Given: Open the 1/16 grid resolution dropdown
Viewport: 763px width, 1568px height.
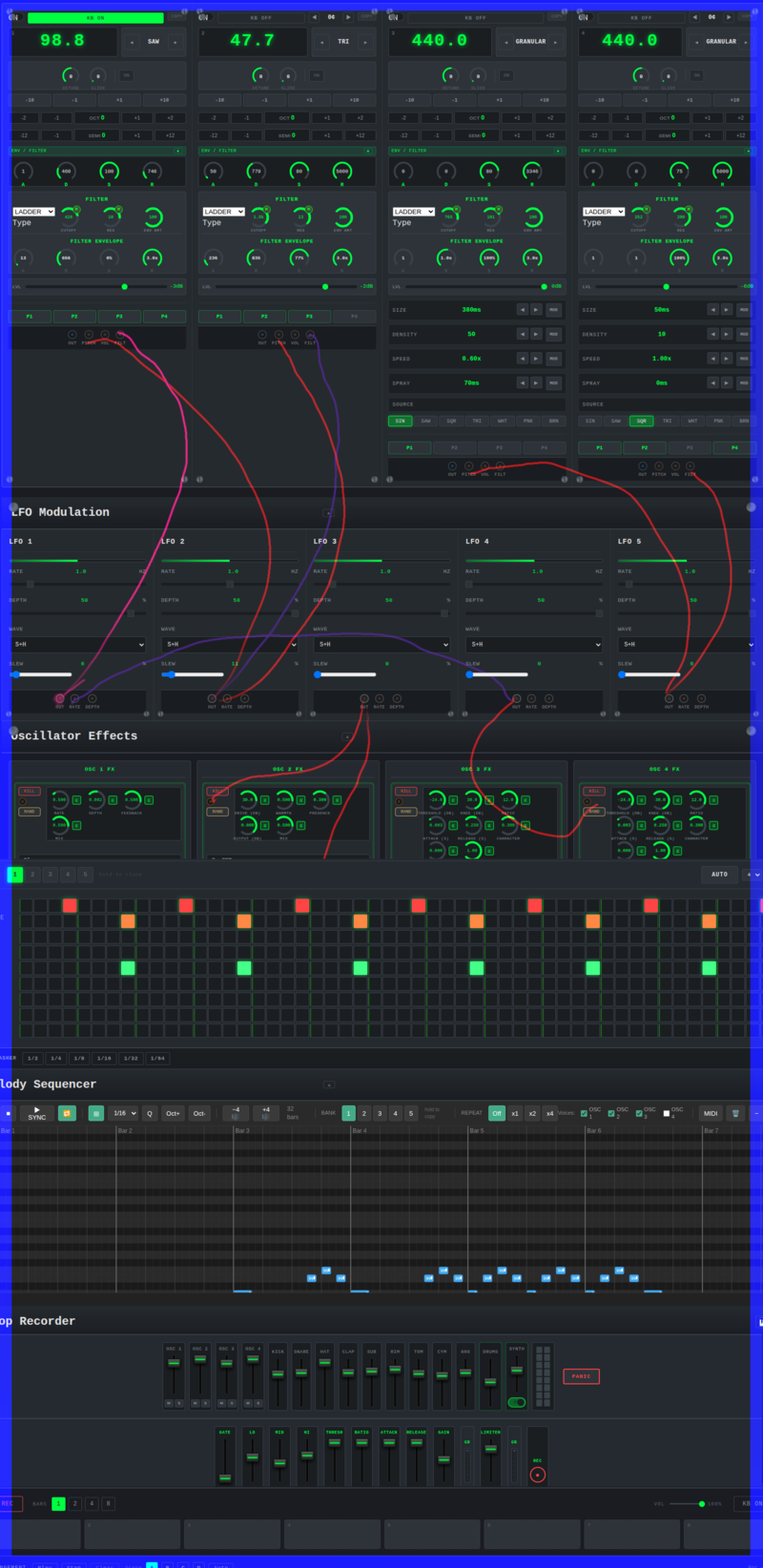Looking at the screenshot, I should (x=124, y=1113).
